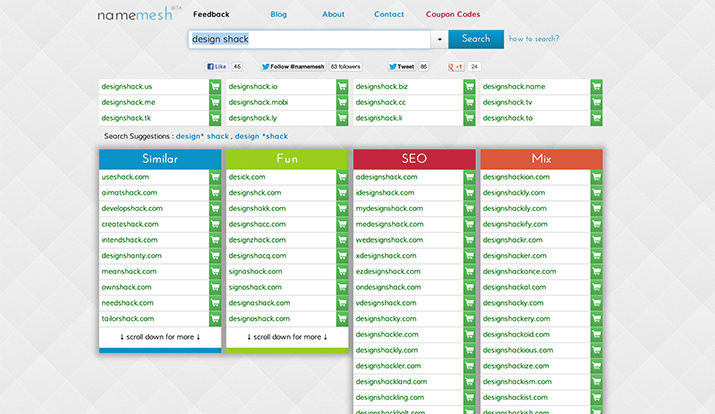Click the cart icon for mydesignshack.com
715x414 pixels.
click(469, 208)
